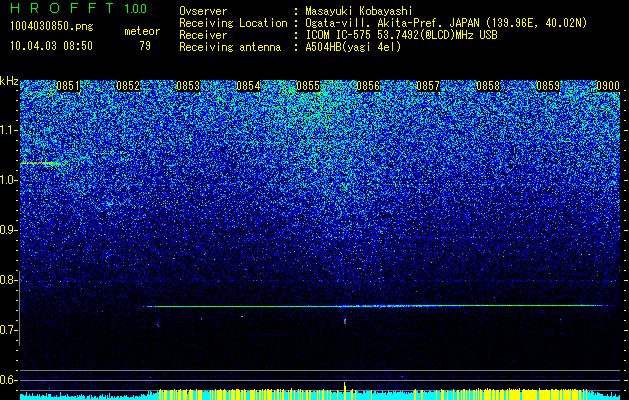Click the A504HB(yagi 4el) antenna text
The height and width of the screenshot is (400, 629).
[x=353, y=47]
